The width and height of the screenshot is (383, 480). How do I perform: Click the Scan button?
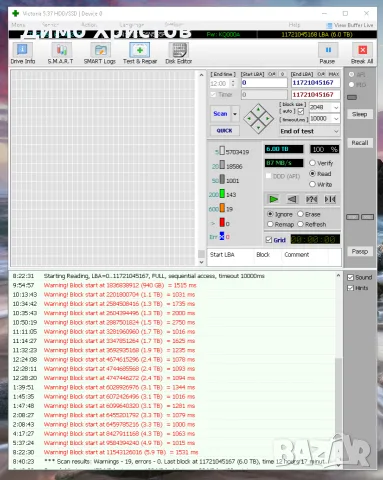[220, 114]
